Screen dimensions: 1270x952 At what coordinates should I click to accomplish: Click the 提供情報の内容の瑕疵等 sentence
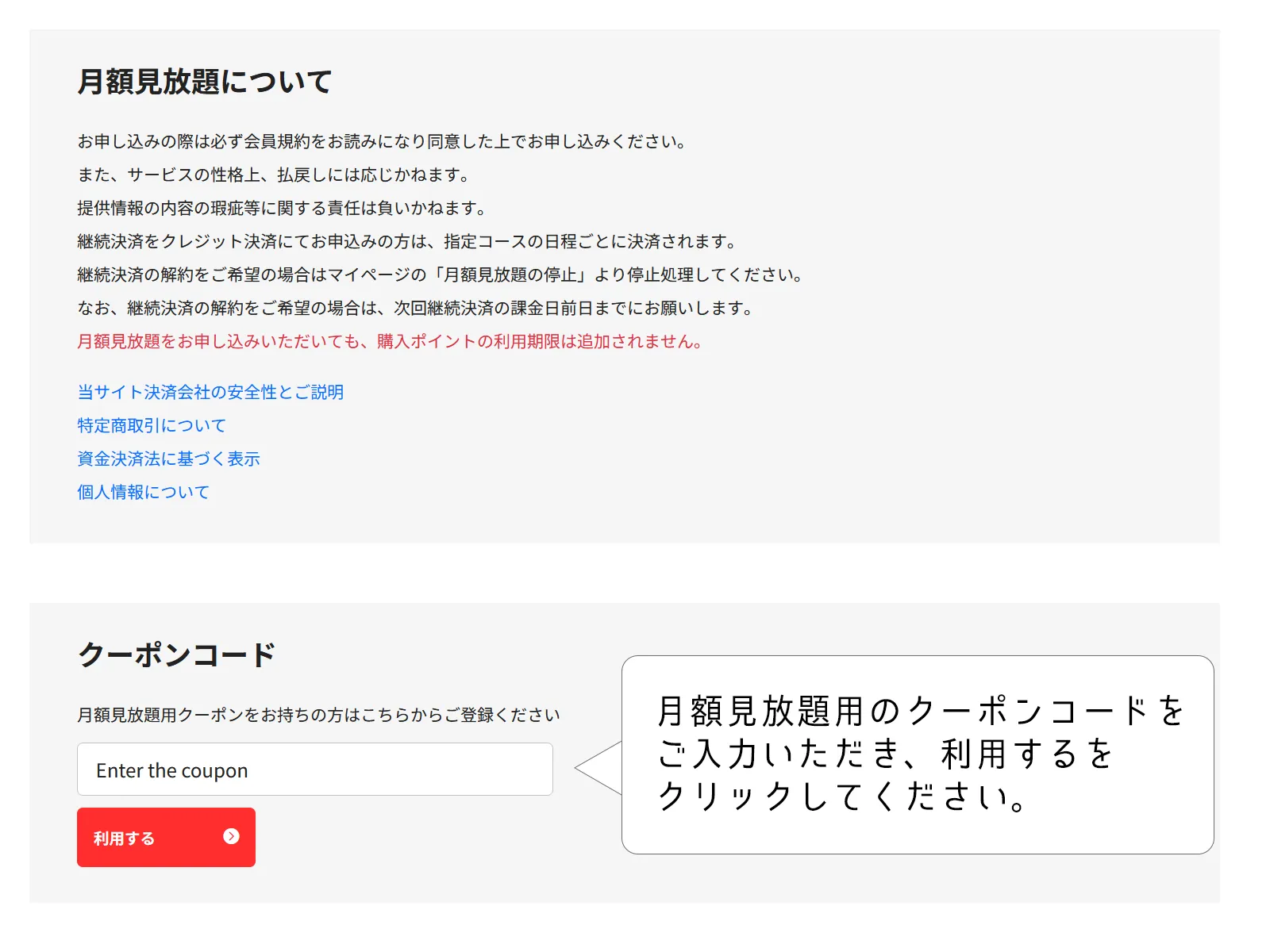[281, 208]
